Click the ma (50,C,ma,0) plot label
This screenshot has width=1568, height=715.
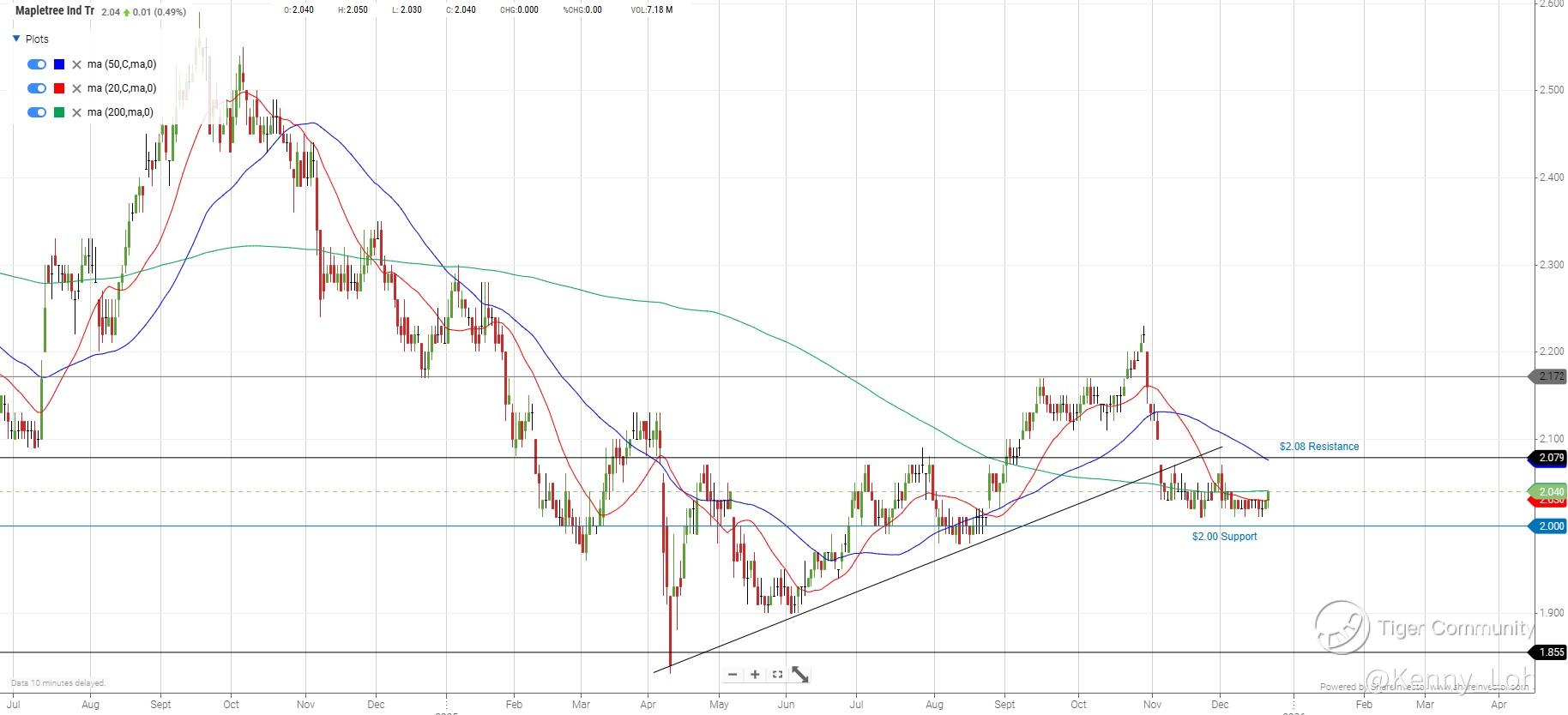pyautogui.click(x=122, y=64)
